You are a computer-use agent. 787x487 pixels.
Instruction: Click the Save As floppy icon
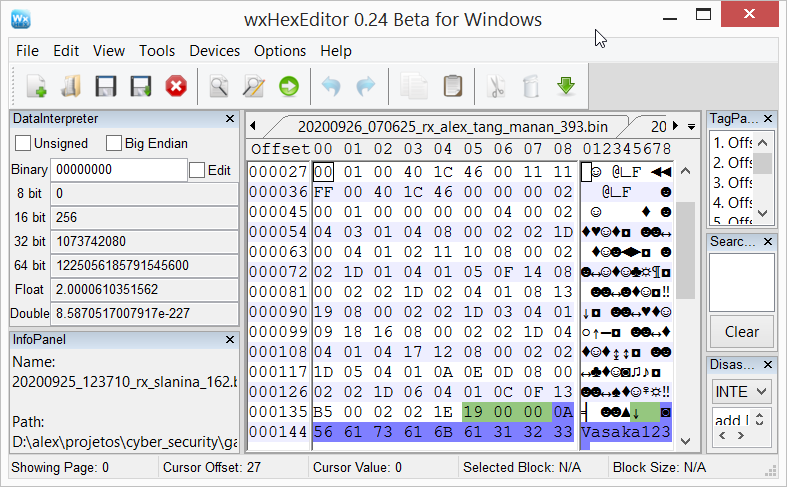pos(141,86)
